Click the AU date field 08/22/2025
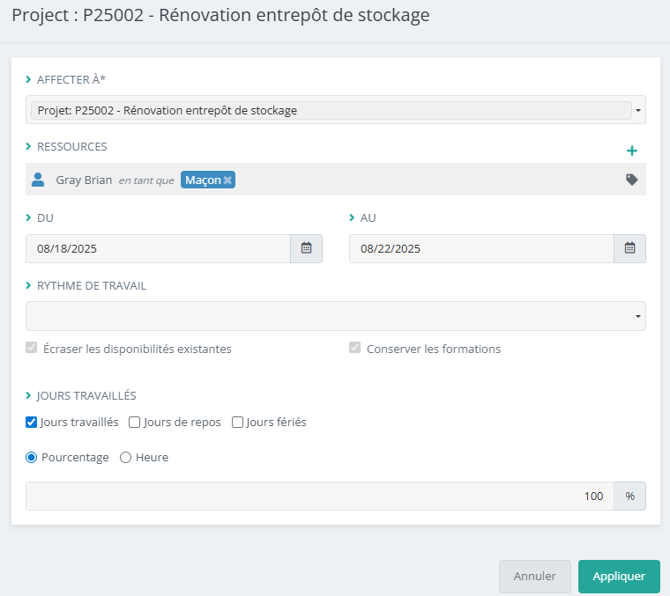 [x=480, y=249]
